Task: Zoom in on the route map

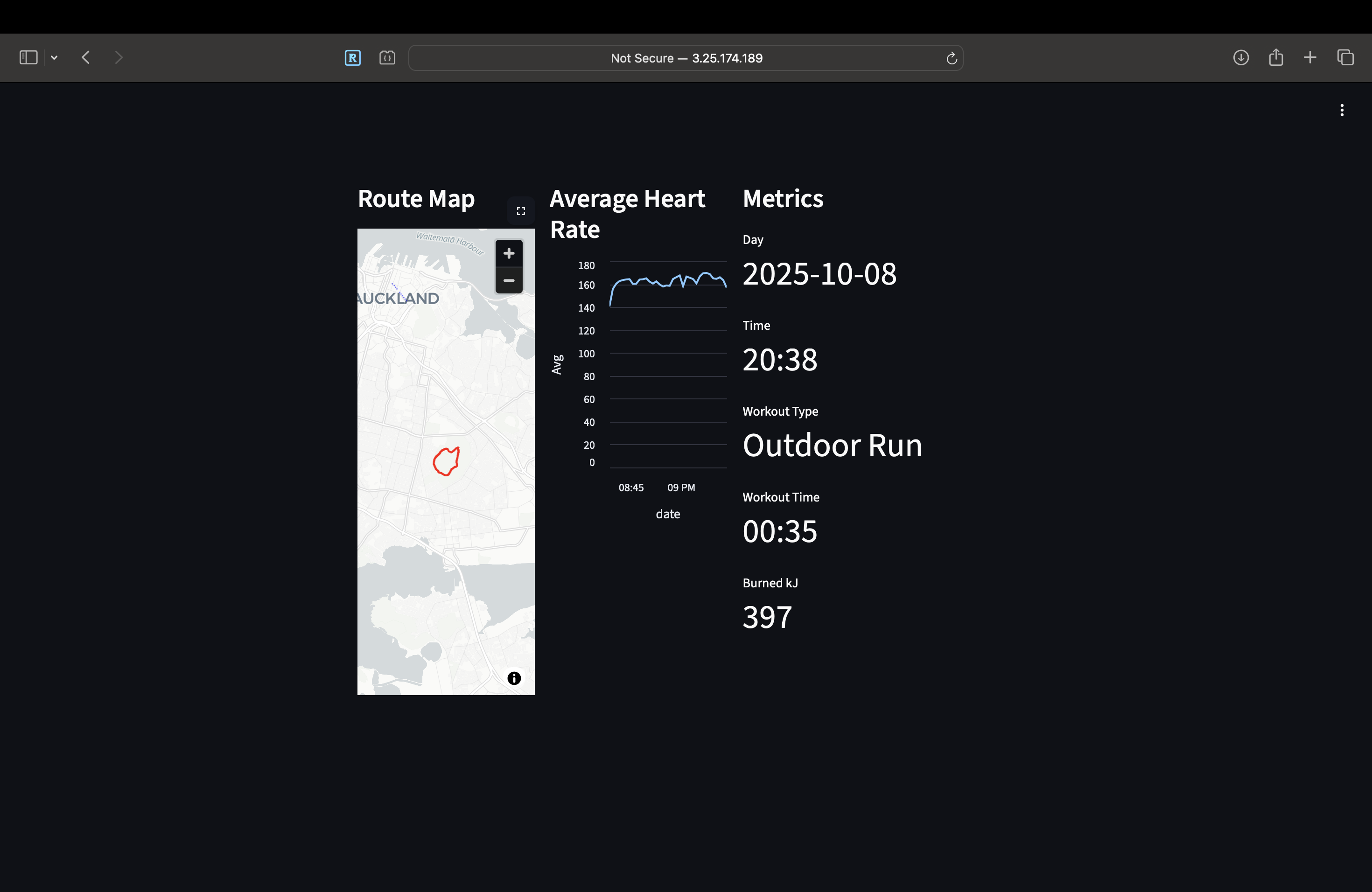Action: pos(509,253)
